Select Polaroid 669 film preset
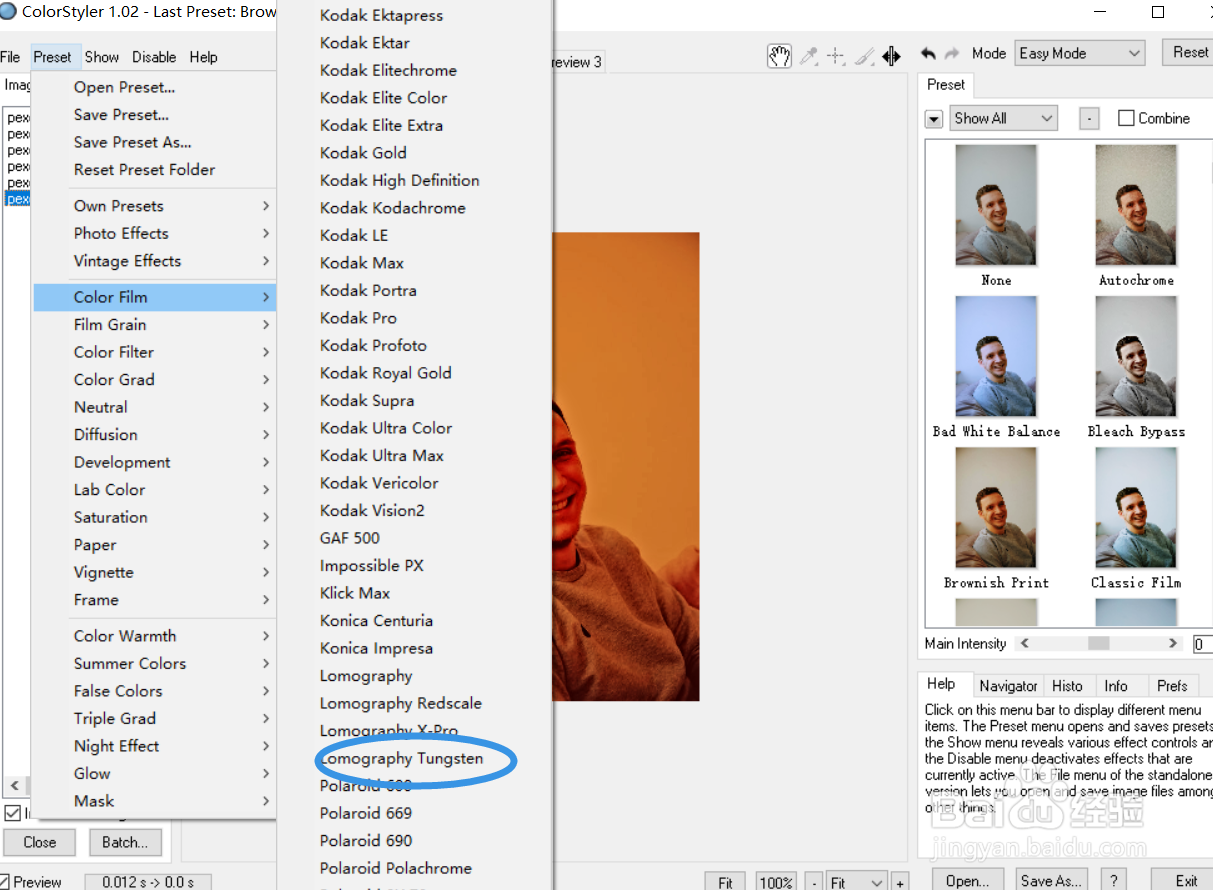This screenshot has height=890, width=1213. (x=415, y=813)
